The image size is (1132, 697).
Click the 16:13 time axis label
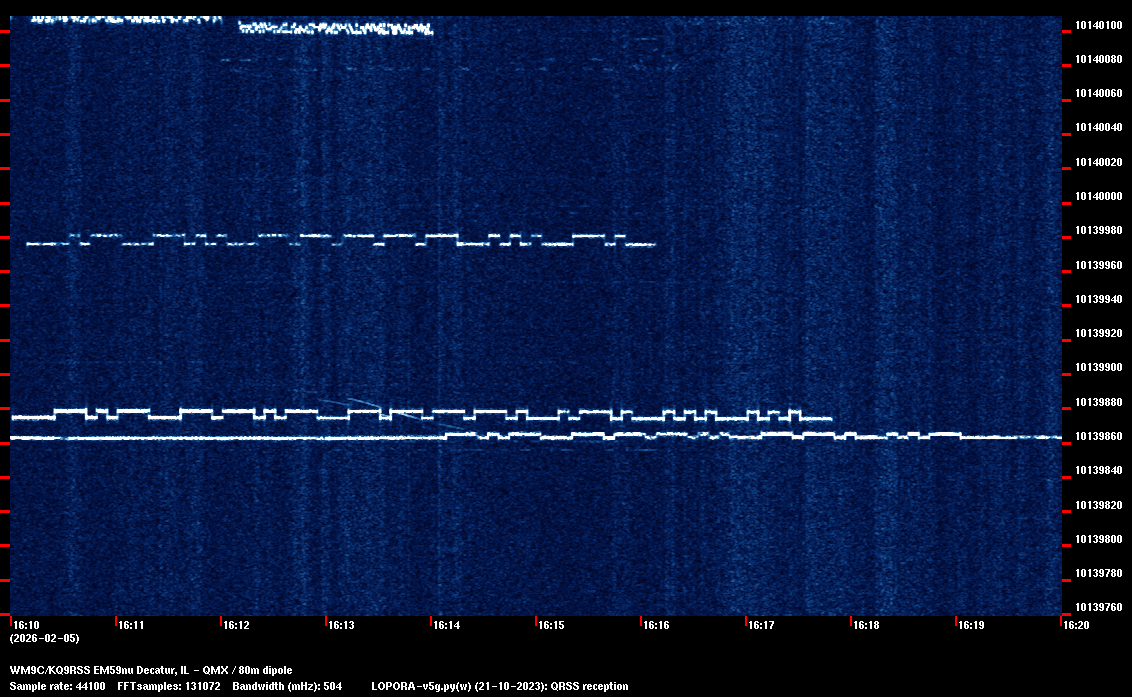pos(341,625)
